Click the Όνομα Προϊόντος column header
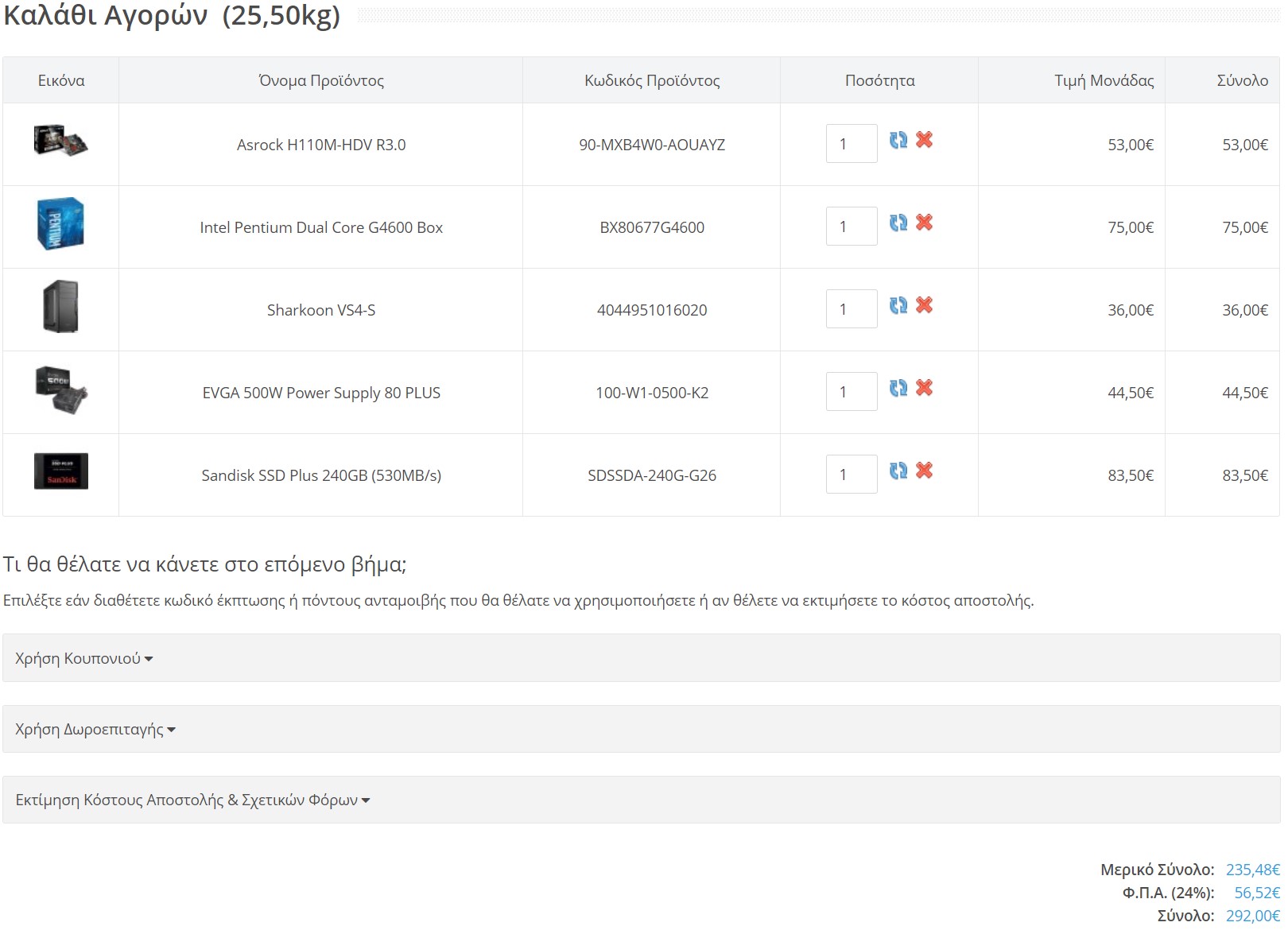Screen dimensions: 1288x930 click(x=321, y=80)
